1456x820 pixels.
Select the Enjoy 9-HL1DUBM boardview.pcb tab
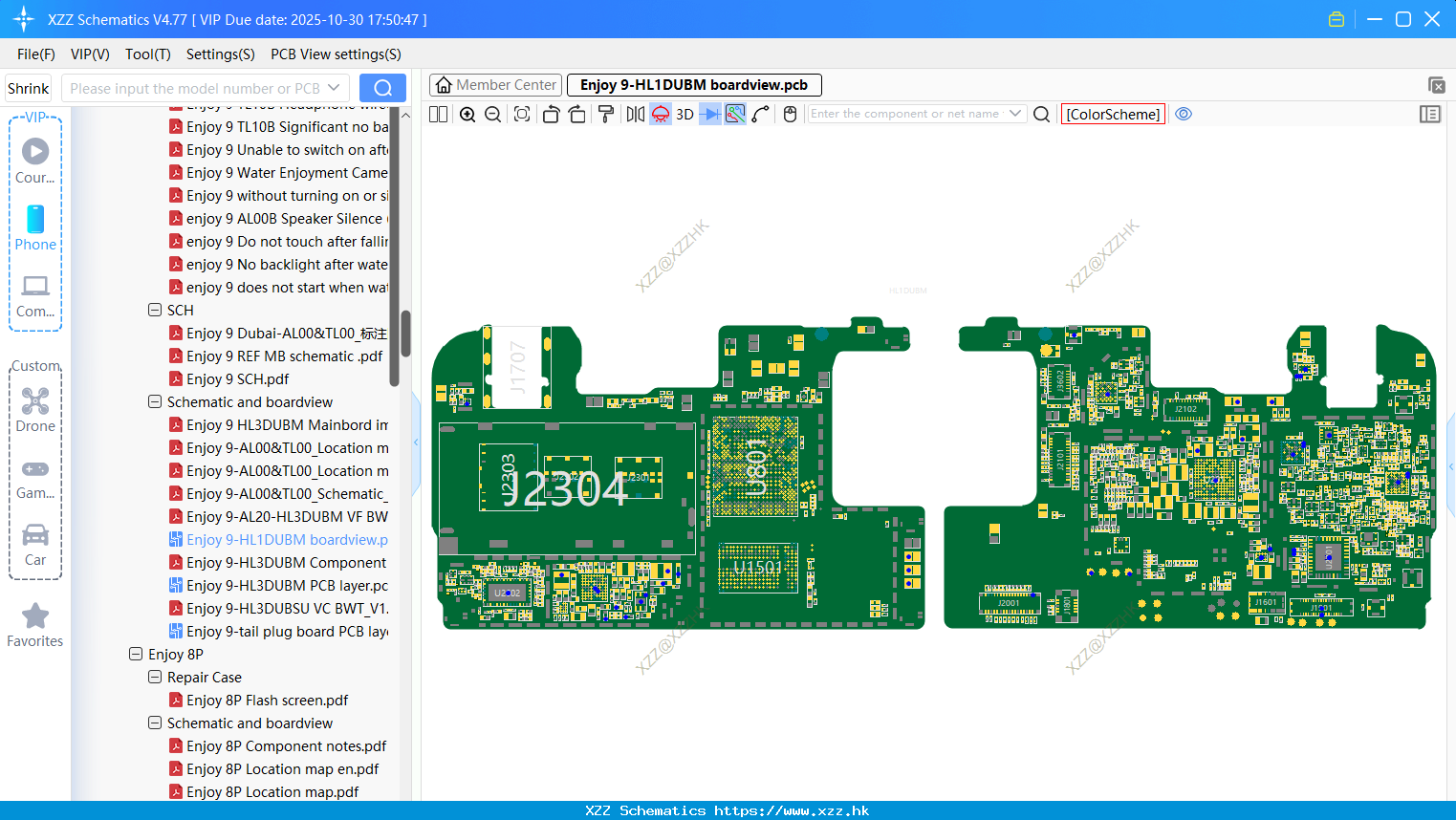click(694, 85)
